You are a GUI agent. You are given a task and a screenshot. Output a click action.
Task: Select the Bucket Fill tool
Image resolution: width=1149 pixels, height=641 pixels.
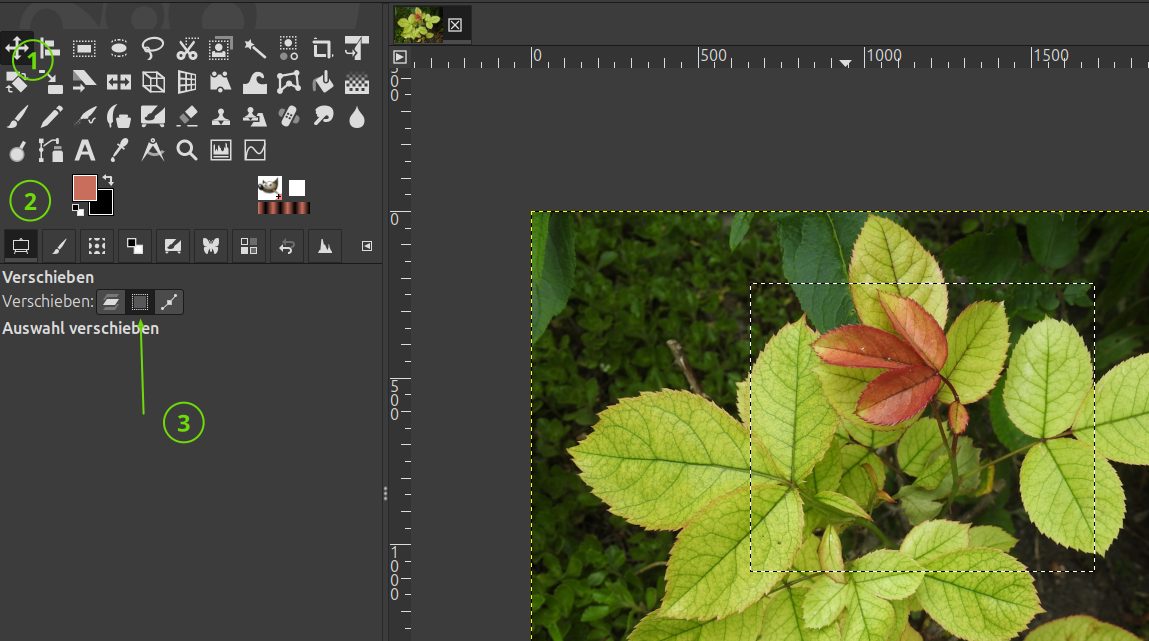(x=322, y=83)
